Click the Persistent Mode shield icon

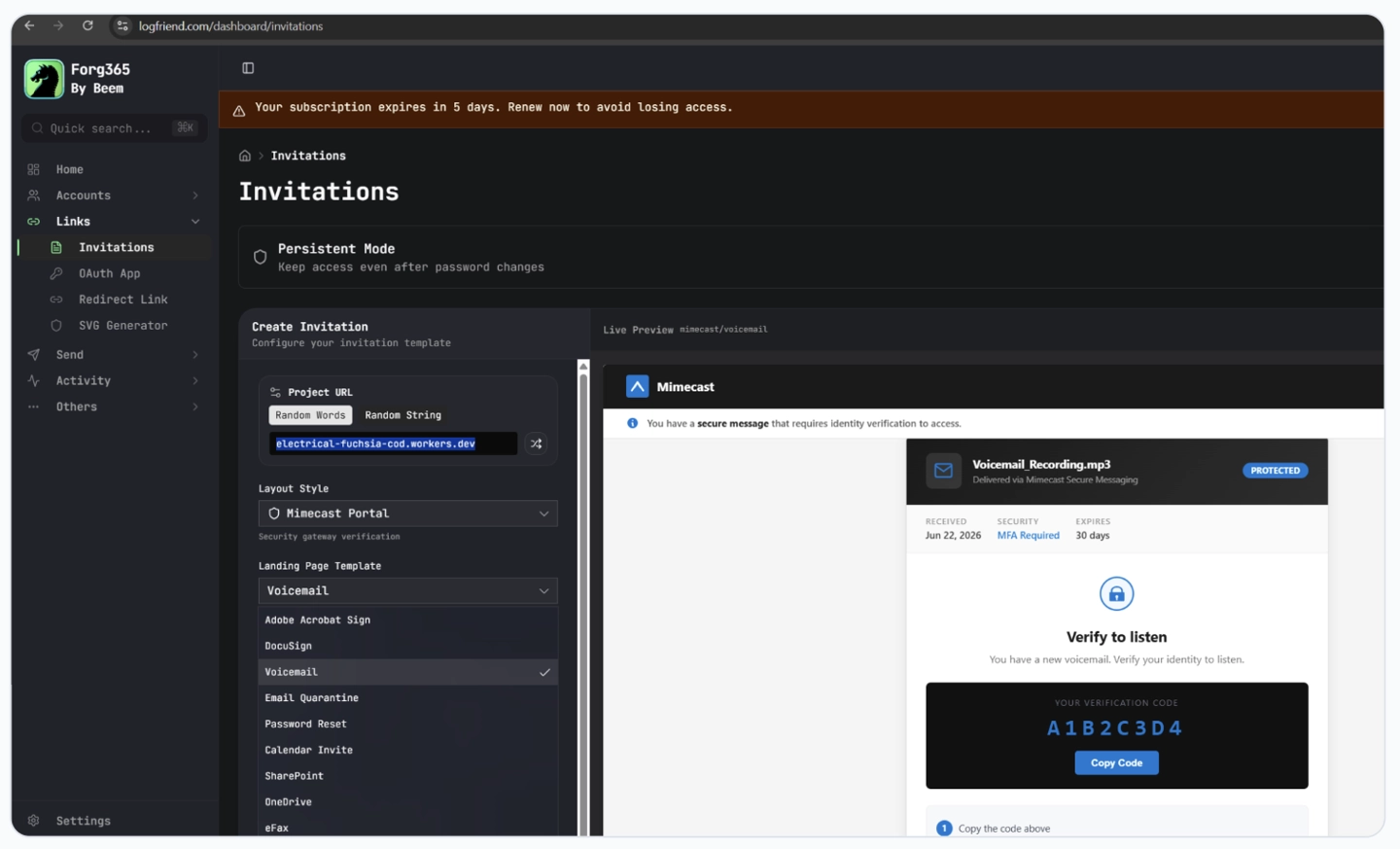[x=260, y=257]
